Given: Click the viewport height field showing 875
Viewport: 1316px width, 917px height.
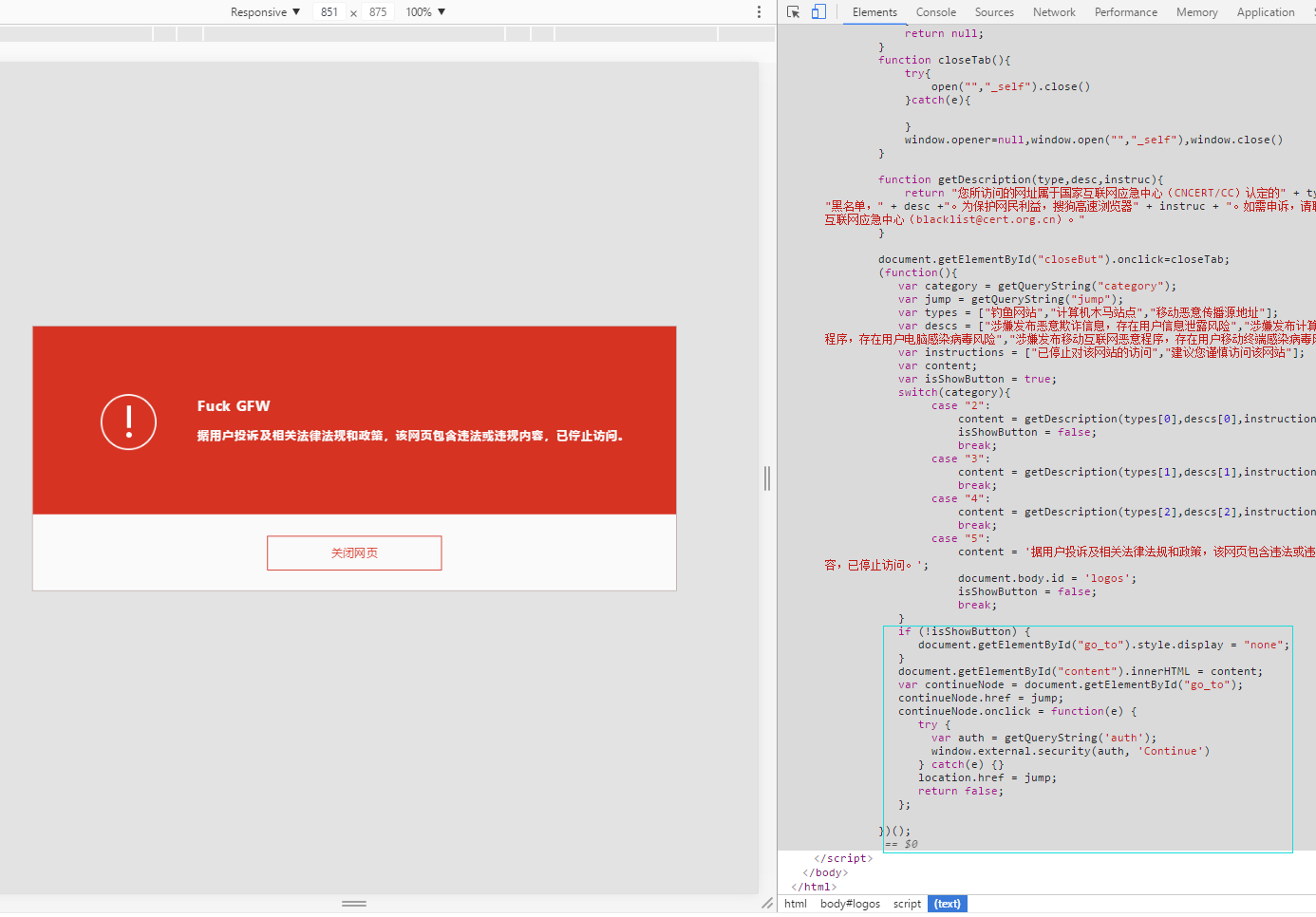Looking at the screenshot, I should (378, 12).
